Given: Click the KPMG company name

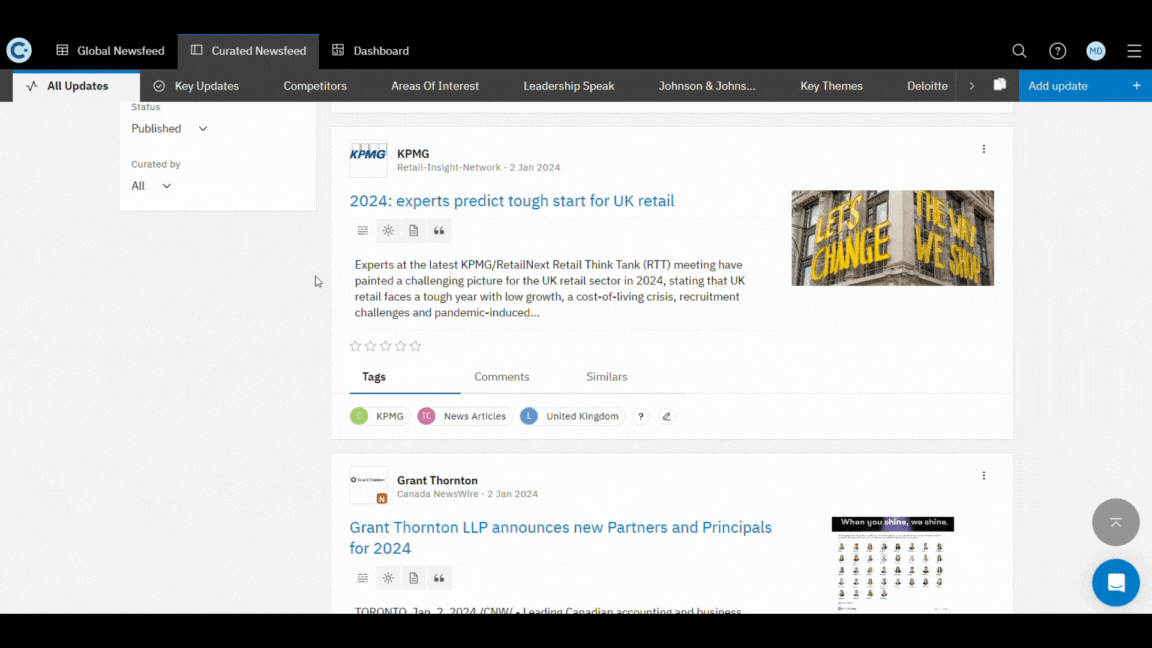Looking at the screenshot, I should (413, 154).
